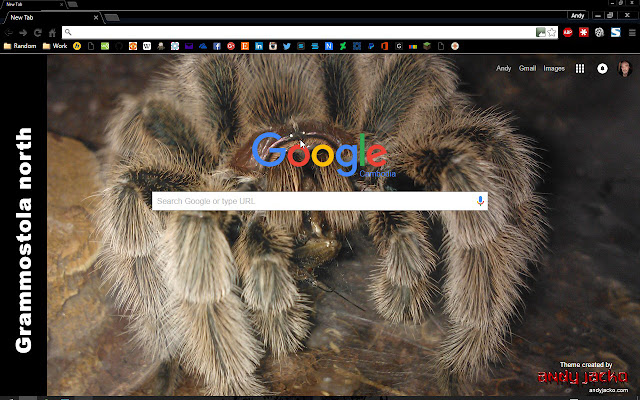Image resolution: width=640 pixels, height=400 pixels.
Task: Open the OneDrive cloud bookmark
Action: pyautogui.click(x=203, y=46)
